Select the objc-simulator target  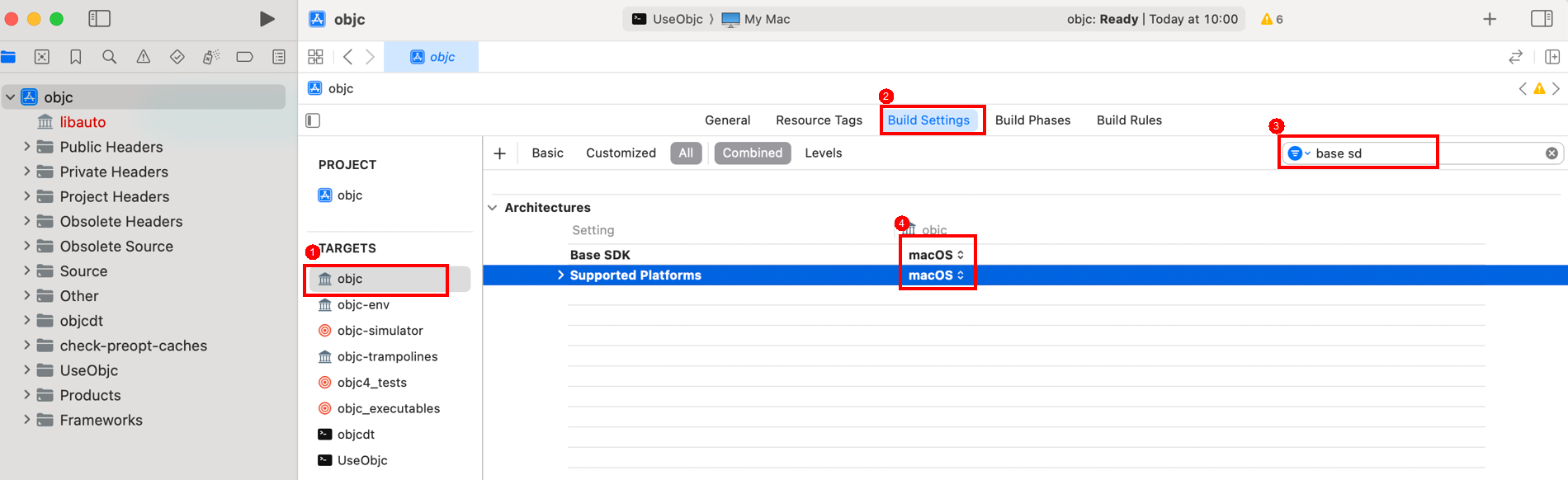[380, 331]
